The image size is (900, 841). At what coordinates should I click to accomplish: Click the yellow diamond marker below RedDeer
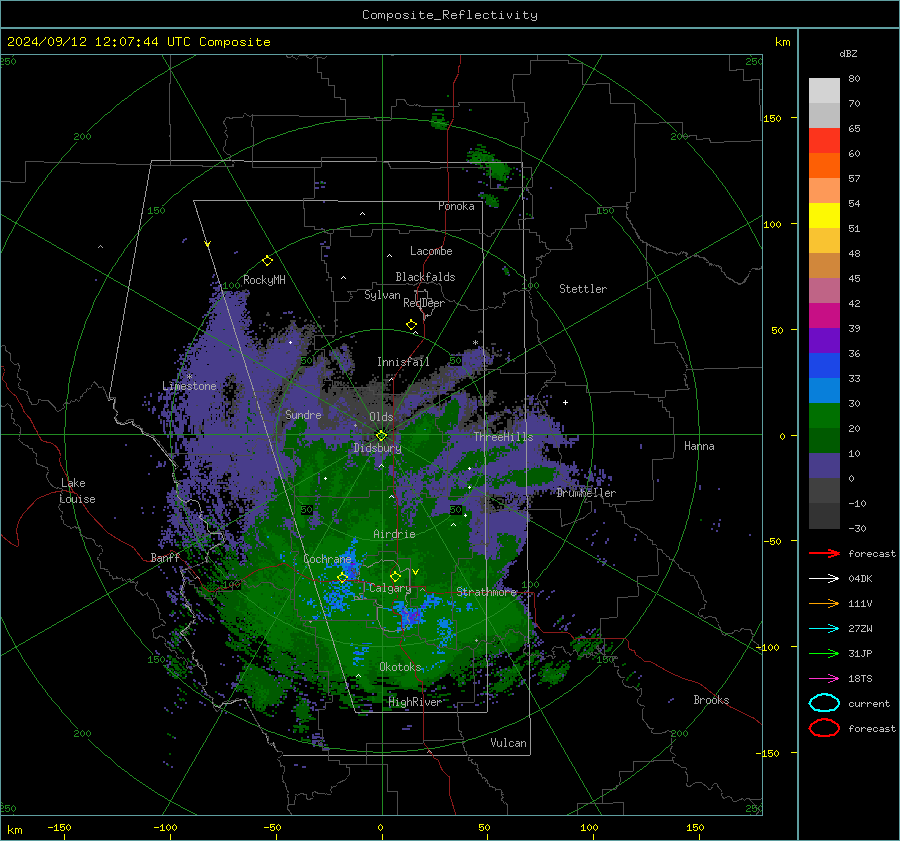tap(411, 325)
